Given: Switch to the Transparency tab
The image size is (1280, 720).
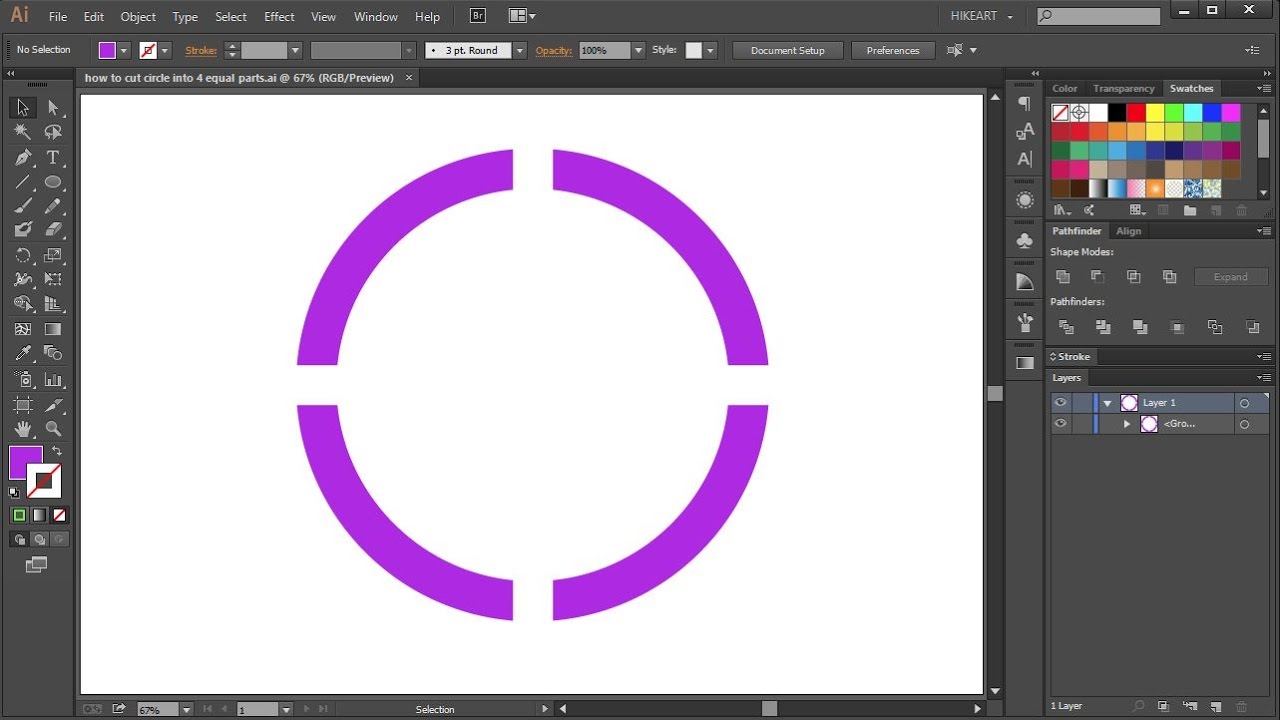Looking at the screenshot, I should click(1123, 89).
